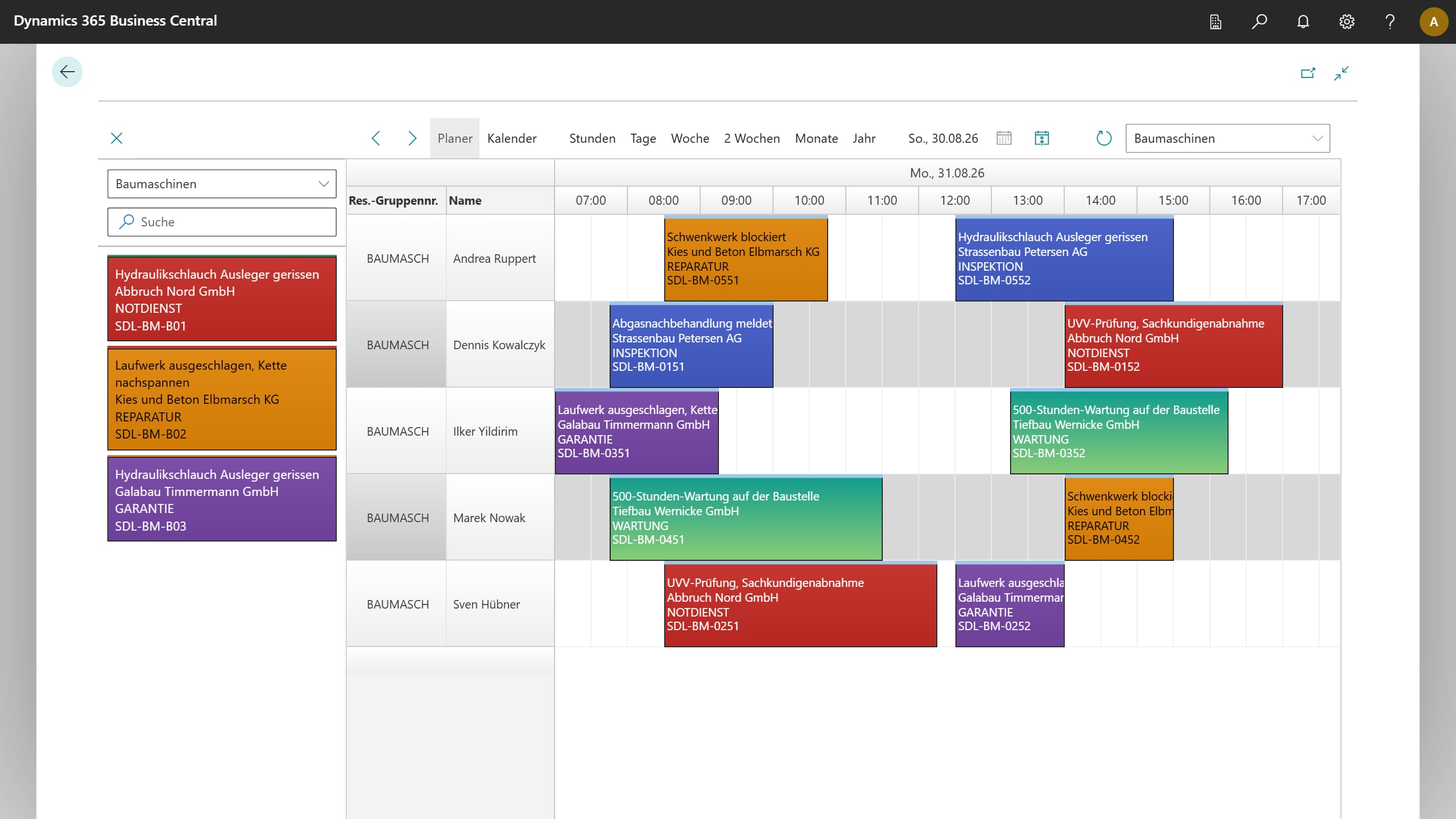Select backlog order SDL-BM-B02 Reparatur
This screenshot has width=1456, height=819.
click(x=222, y=399)
